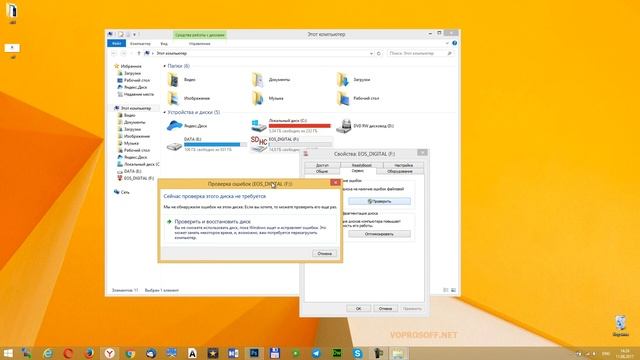This screenshot has height=360, width=640.
Task: Select Этот компьютер in navigation pane
Action: (x=133, y=108)
